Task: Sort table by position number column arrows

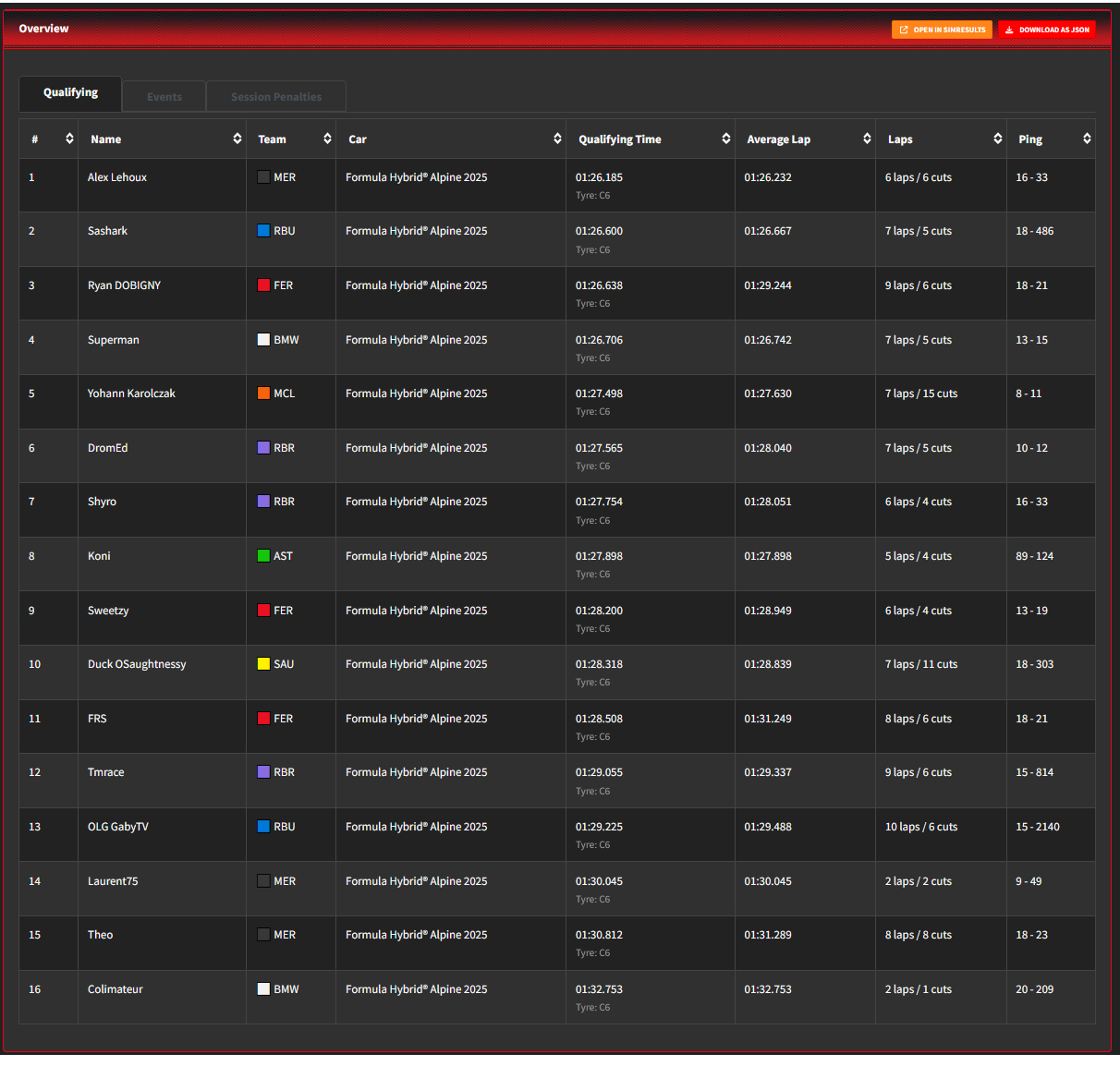Action: (69, 139)
